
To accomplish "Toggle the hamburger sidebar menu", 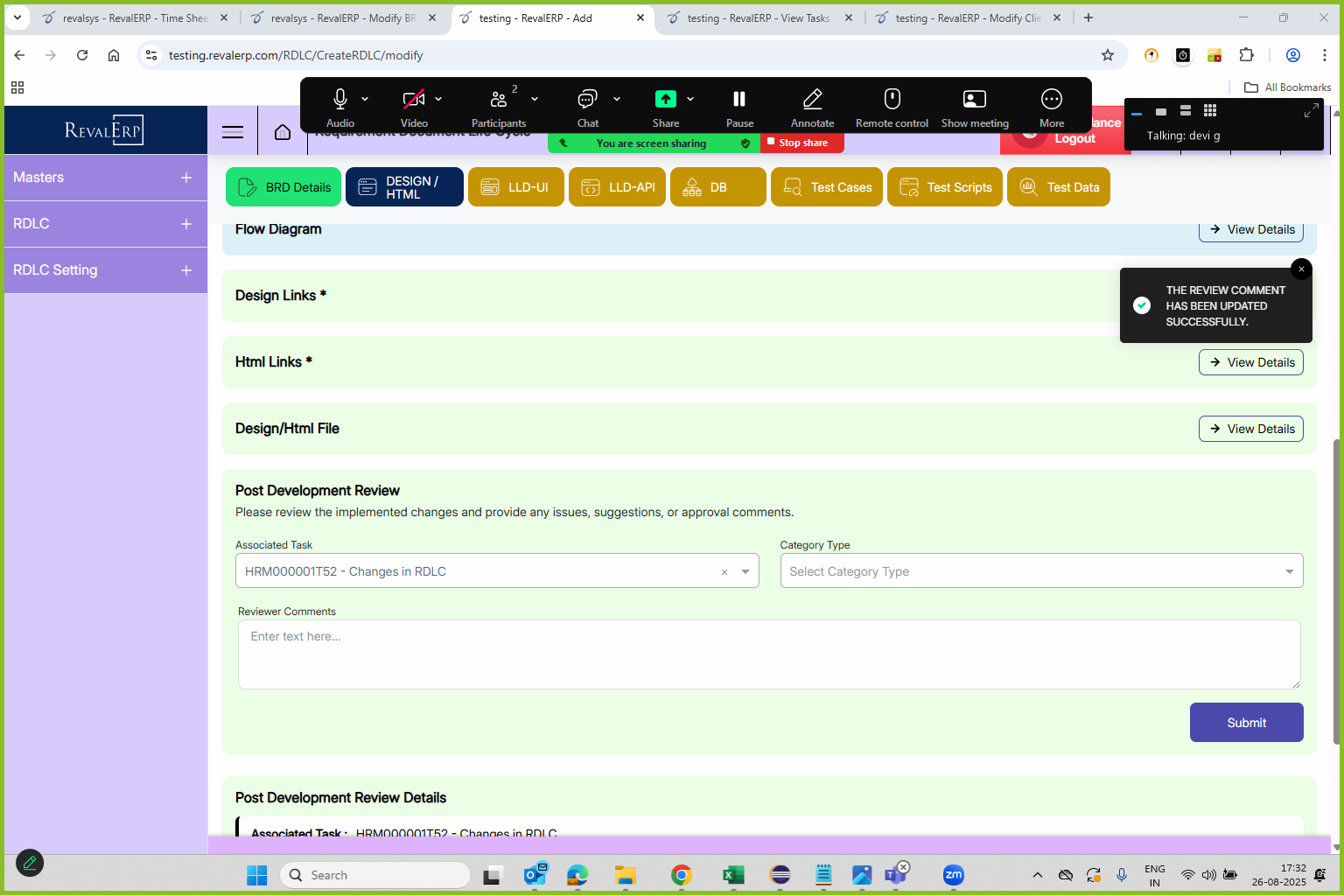I will tap(233, 132).
